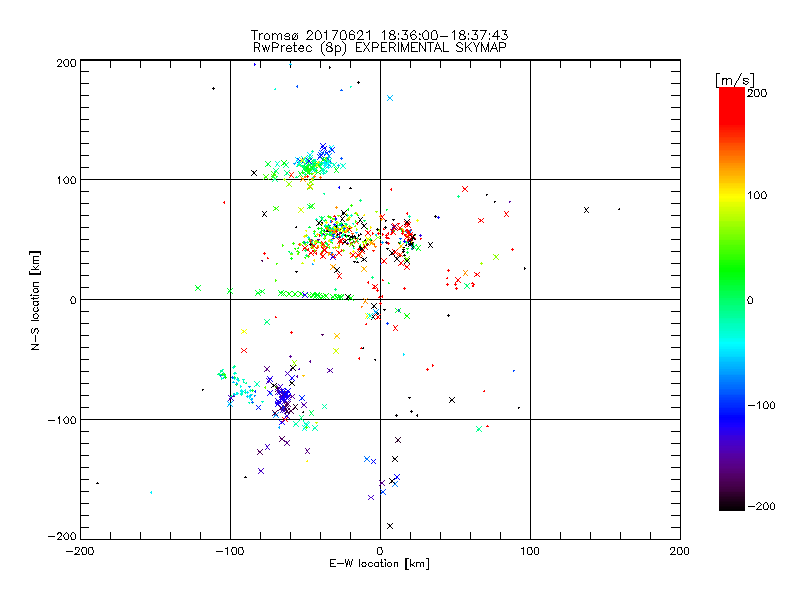Click the '[m/s]' colorbar unit label
The height and width of the screenshot is (600, 800).
click(734, 80)
